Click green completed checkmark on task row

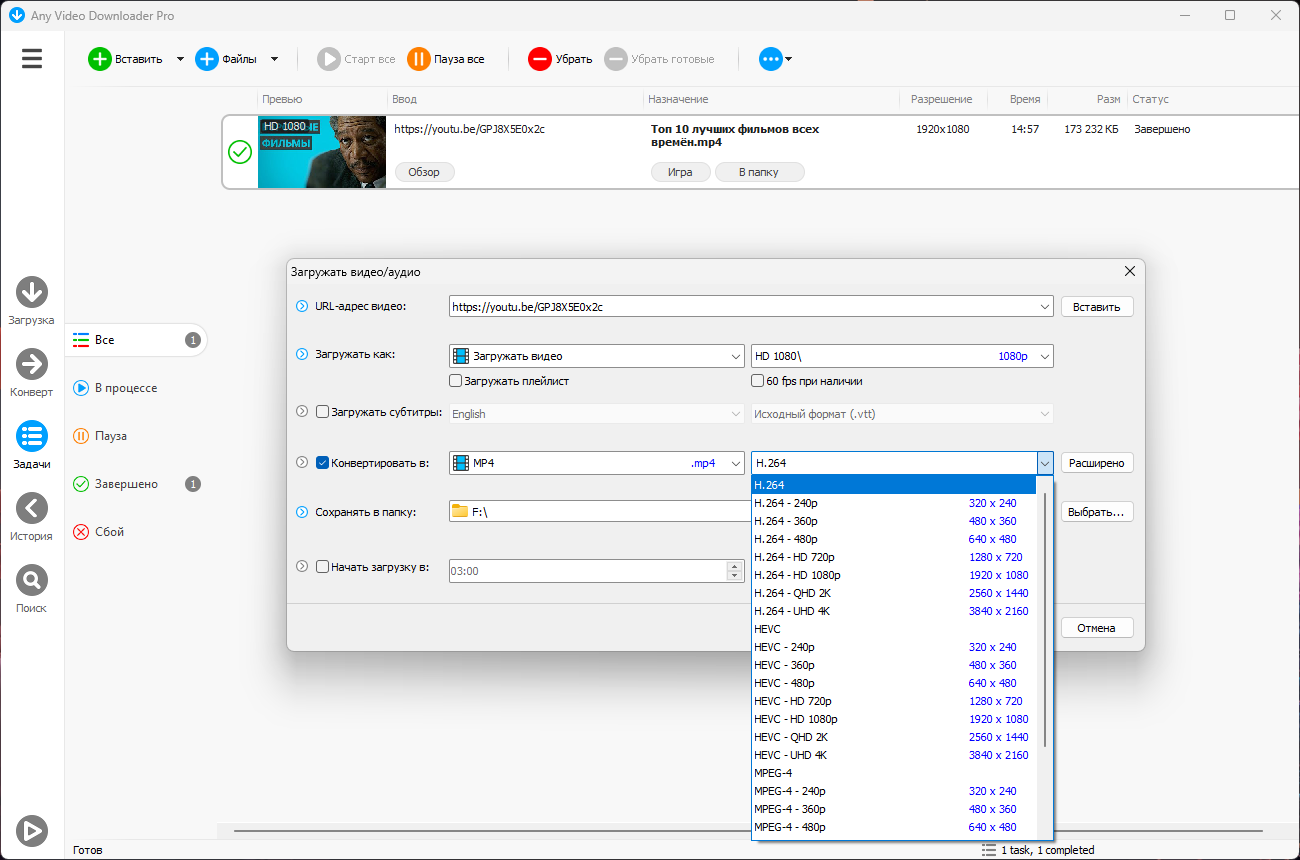240,152
